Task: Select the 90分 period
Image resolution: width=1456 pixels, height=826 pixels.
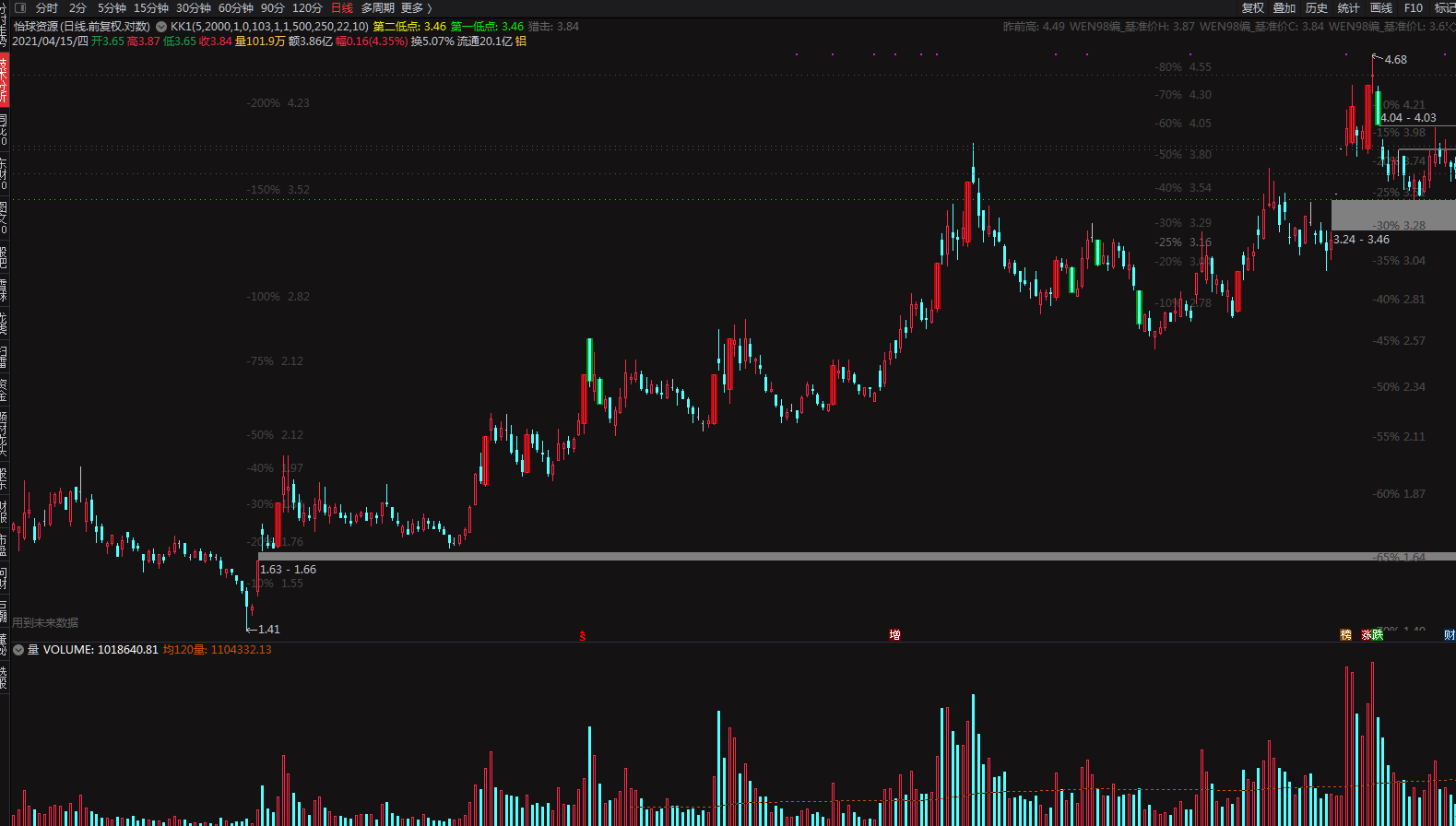Action: coord(273,7)
